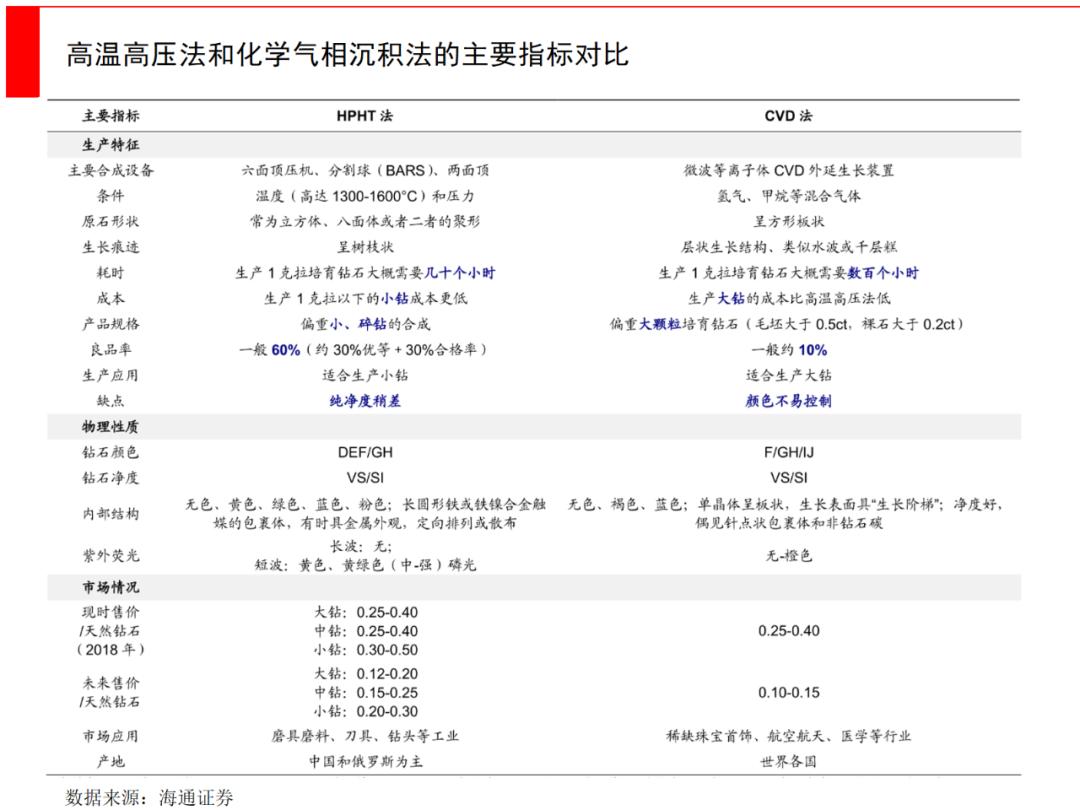Click the 中国和俄罗斯为主 origin cell
Image resolution: width=1080 pixels, height=810 pixels.
point(365,761)
